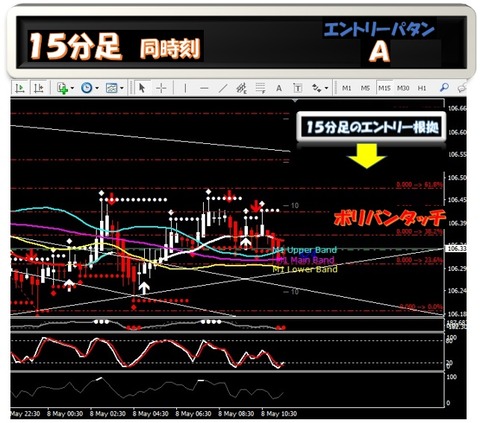Screen dimensions: 480x423
Task: Expand the Templates dropdown arrow
Action: tap(122, 88)
